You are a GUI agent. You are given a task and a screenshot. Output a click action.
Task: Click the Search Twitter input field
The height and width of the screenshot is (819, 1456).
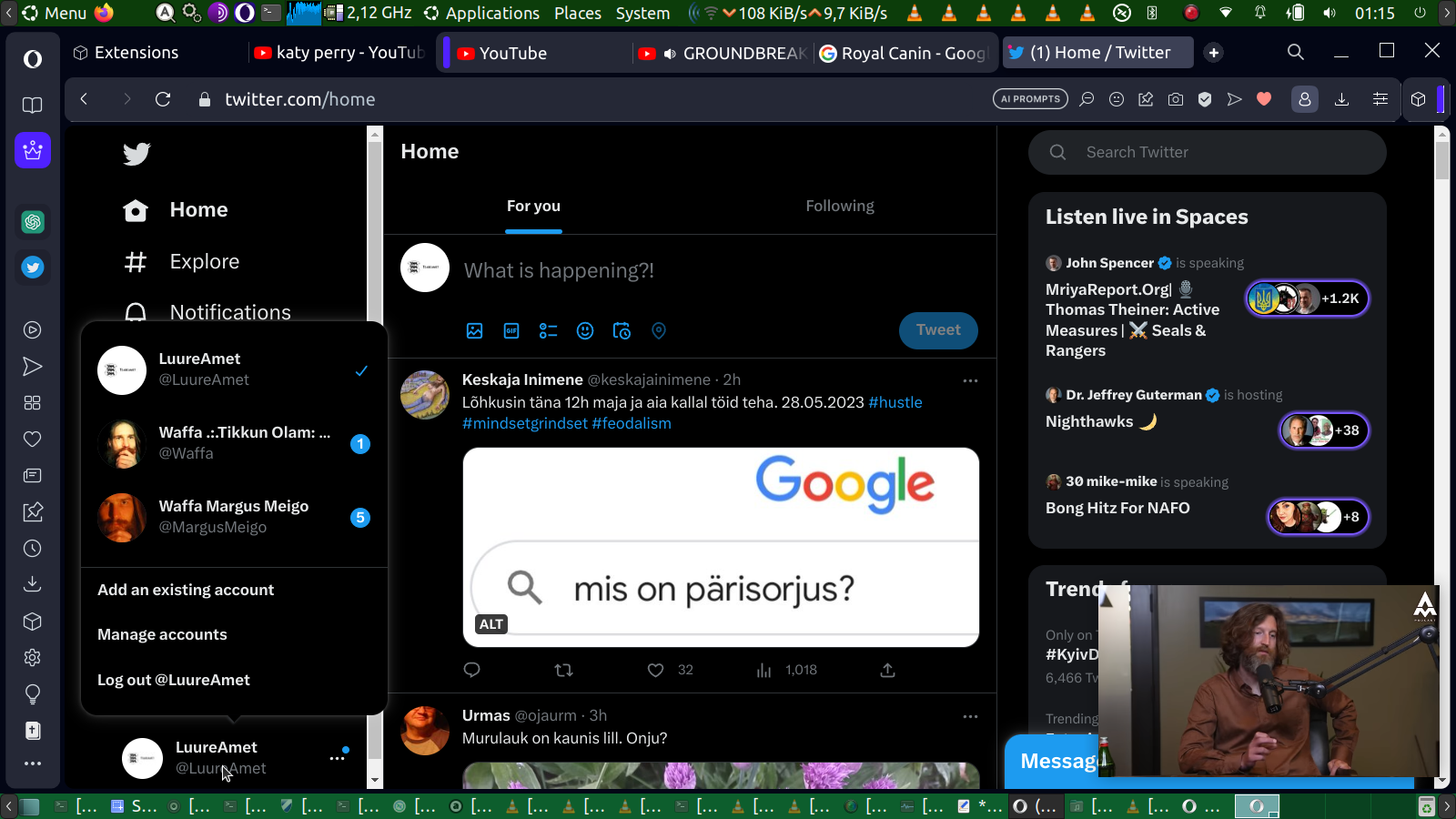[1208, 152]
